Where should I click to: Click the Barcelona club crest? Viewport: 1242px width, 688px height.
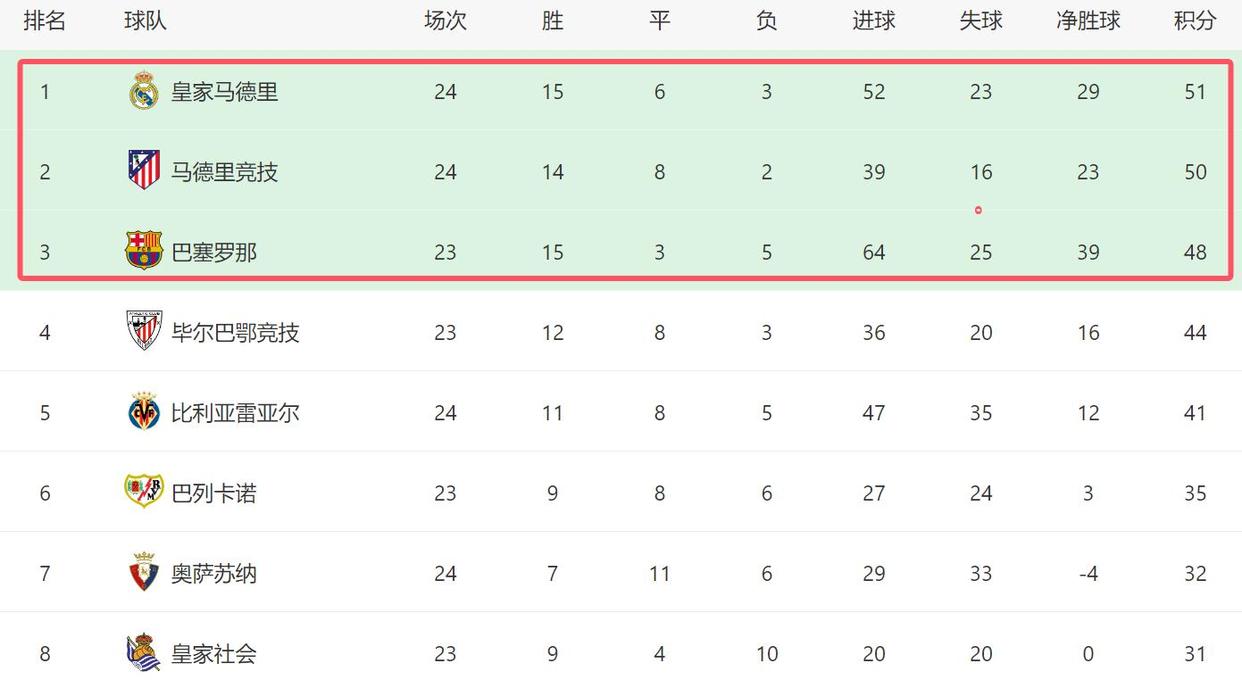coord(144,250)
